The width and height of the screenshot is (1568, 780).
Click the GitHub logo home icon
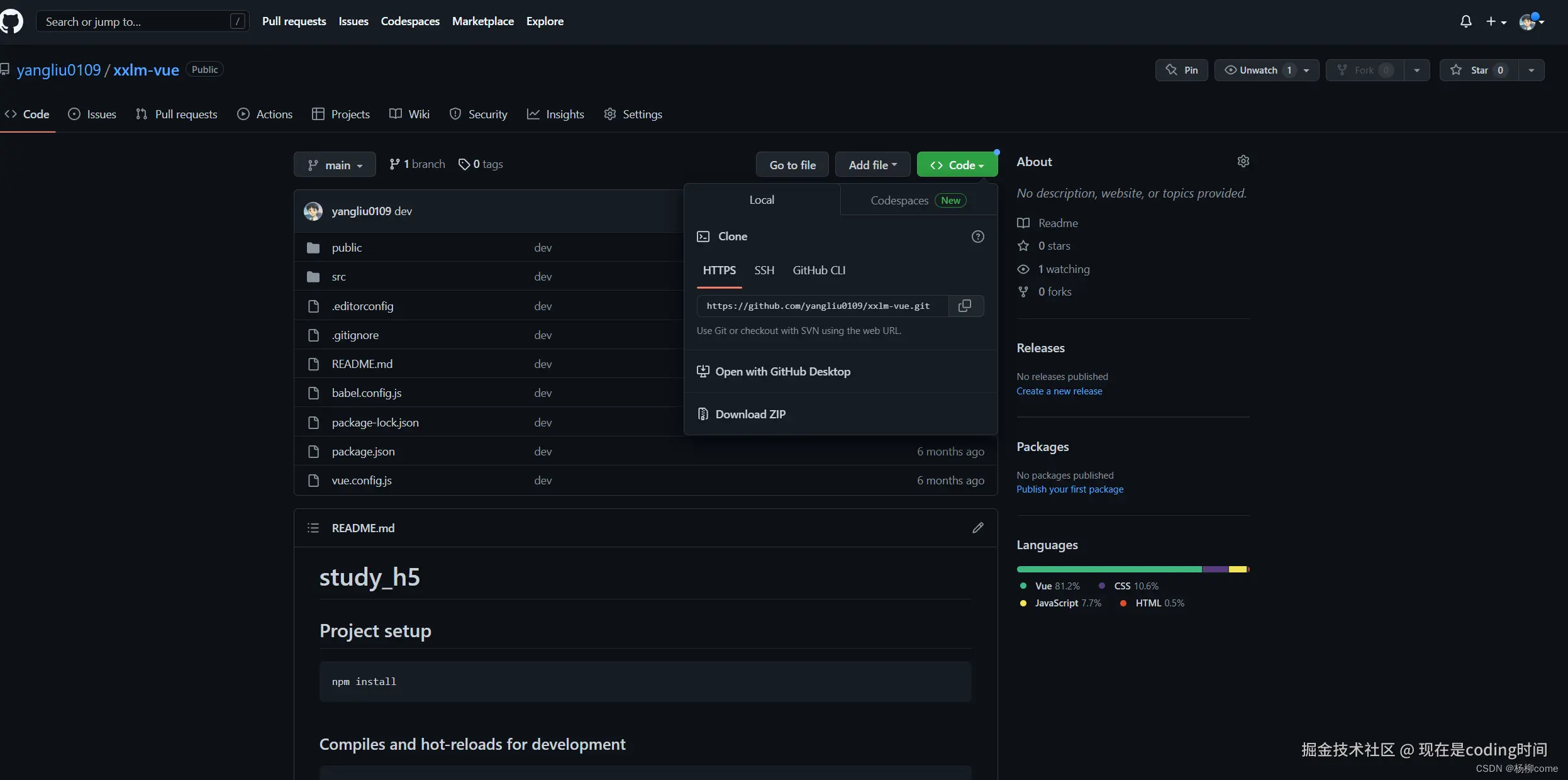11,21
